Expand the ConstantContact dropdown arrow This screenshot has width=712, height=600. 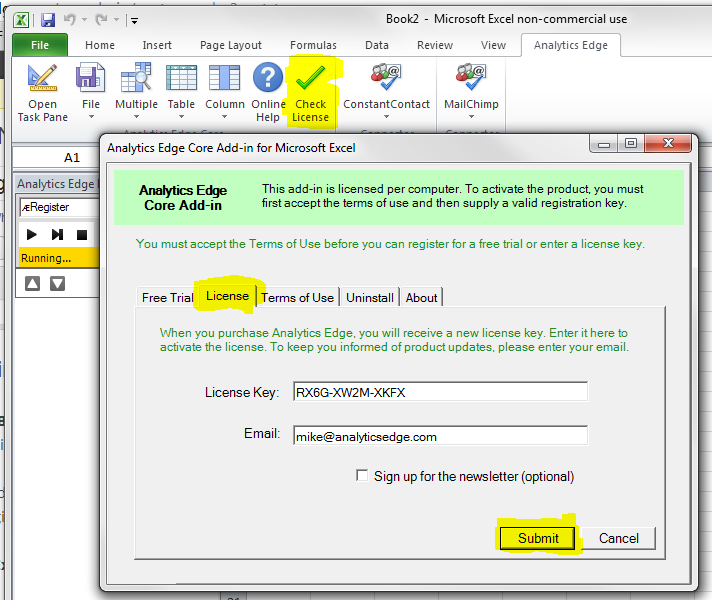tap(386, 117)
